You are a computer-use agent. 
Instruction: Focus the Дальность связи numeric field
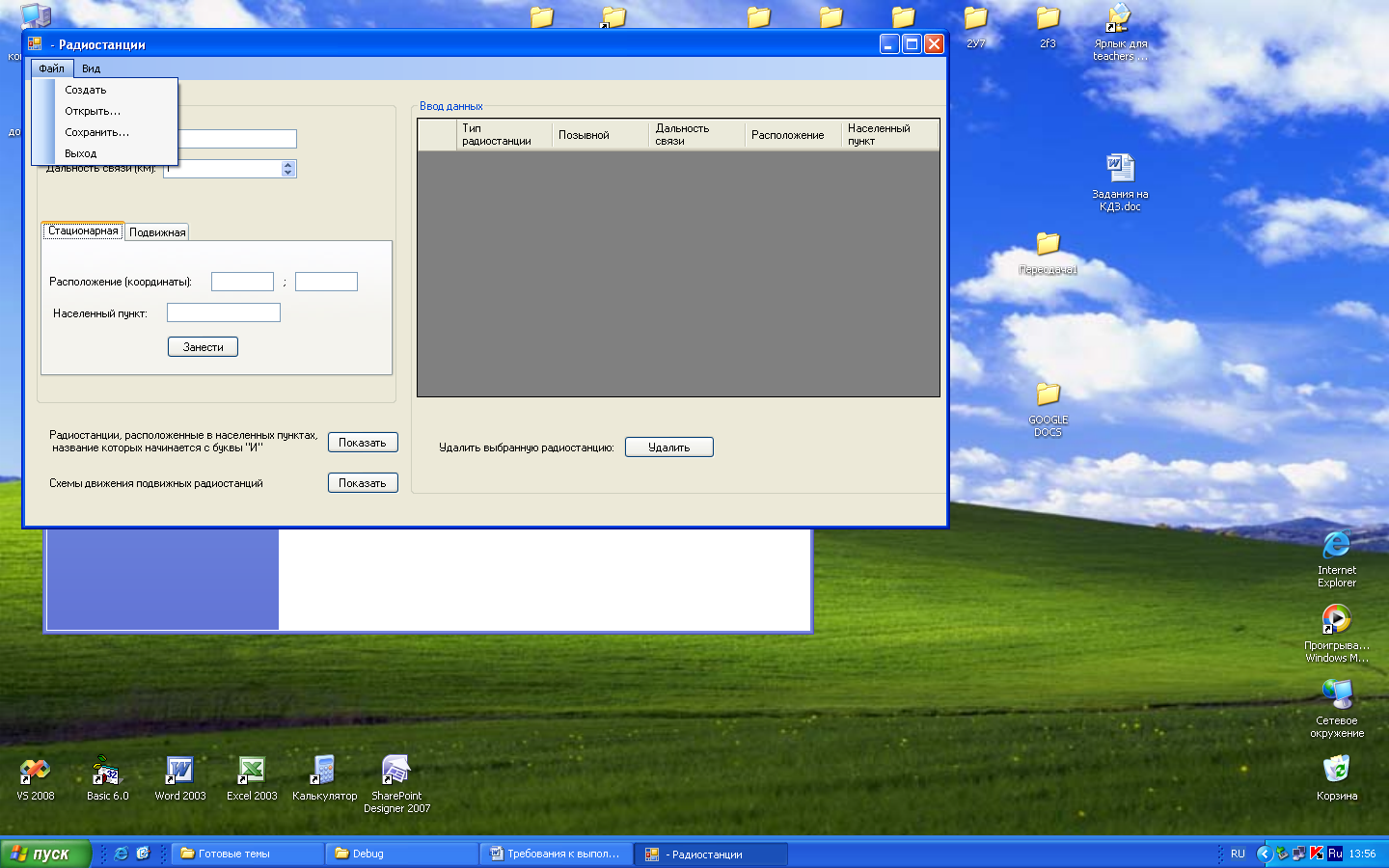tap(223, 169)
